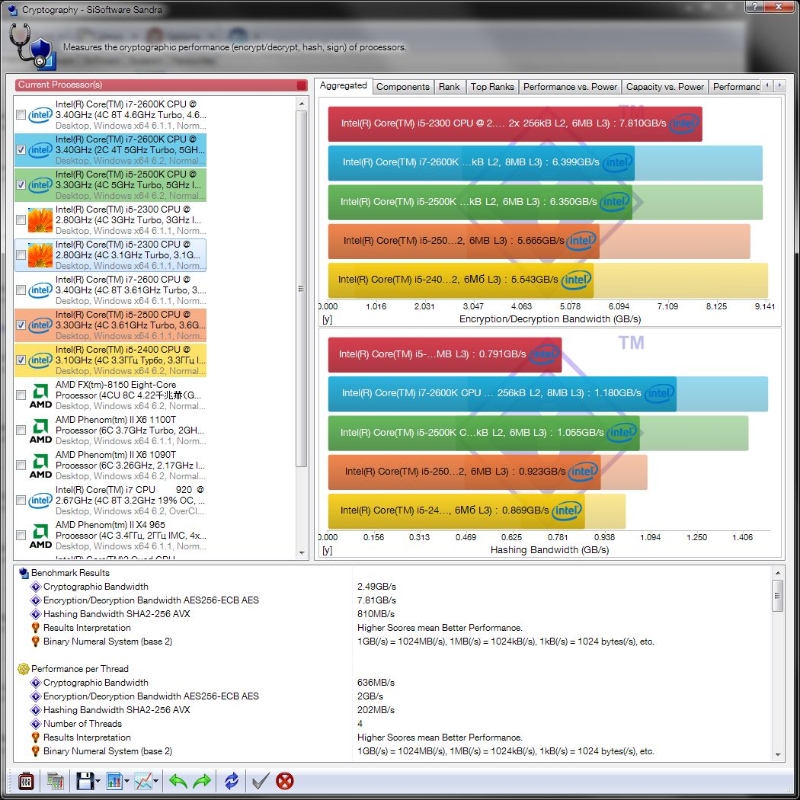The width and height of the screenshot is (800, 800).
Task: Check the i5-2300 3GHz Turbo checkbox
Action: (x=21, y=220)
